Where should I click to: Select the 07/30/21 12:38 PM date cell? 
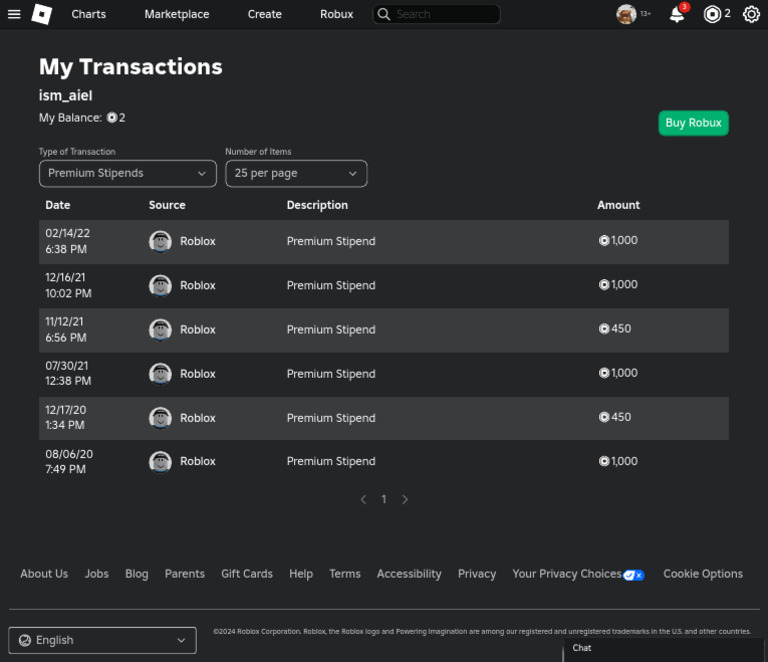pyautogui.click(x=68, y=374)
